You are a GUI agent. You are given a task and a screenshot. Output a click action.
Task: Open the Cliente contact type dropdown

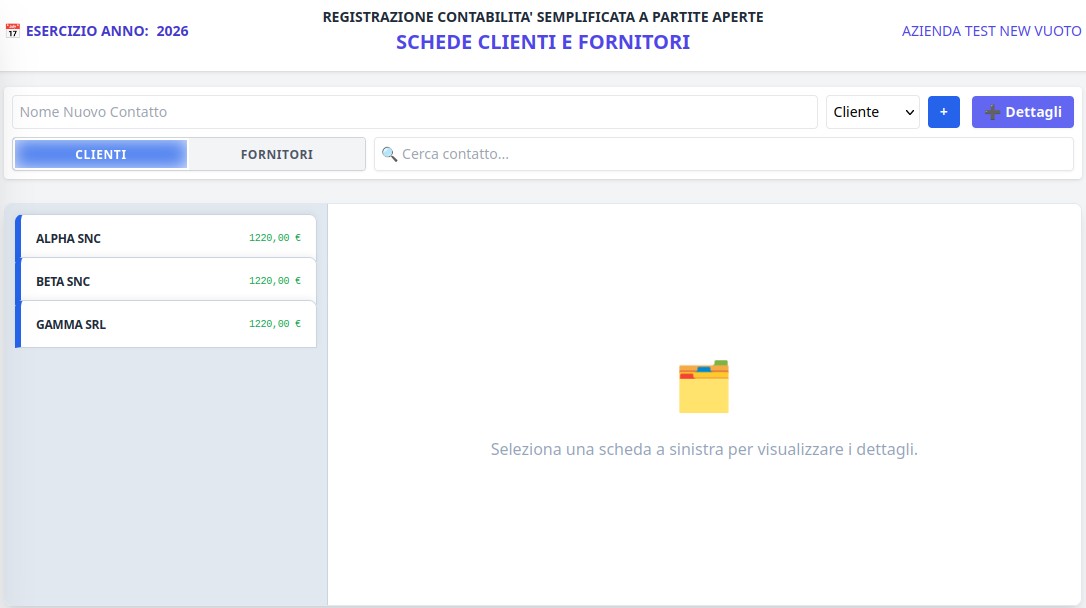pyautogui.click(x=872, y=112)
